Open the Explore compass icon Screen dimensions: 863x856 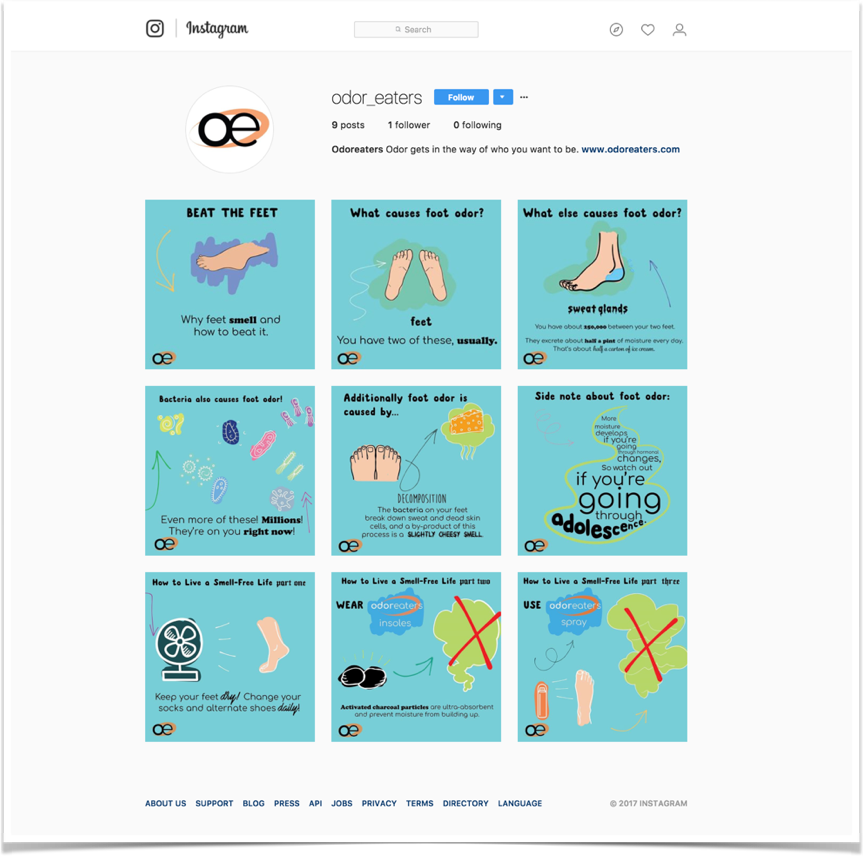point(616,30)
